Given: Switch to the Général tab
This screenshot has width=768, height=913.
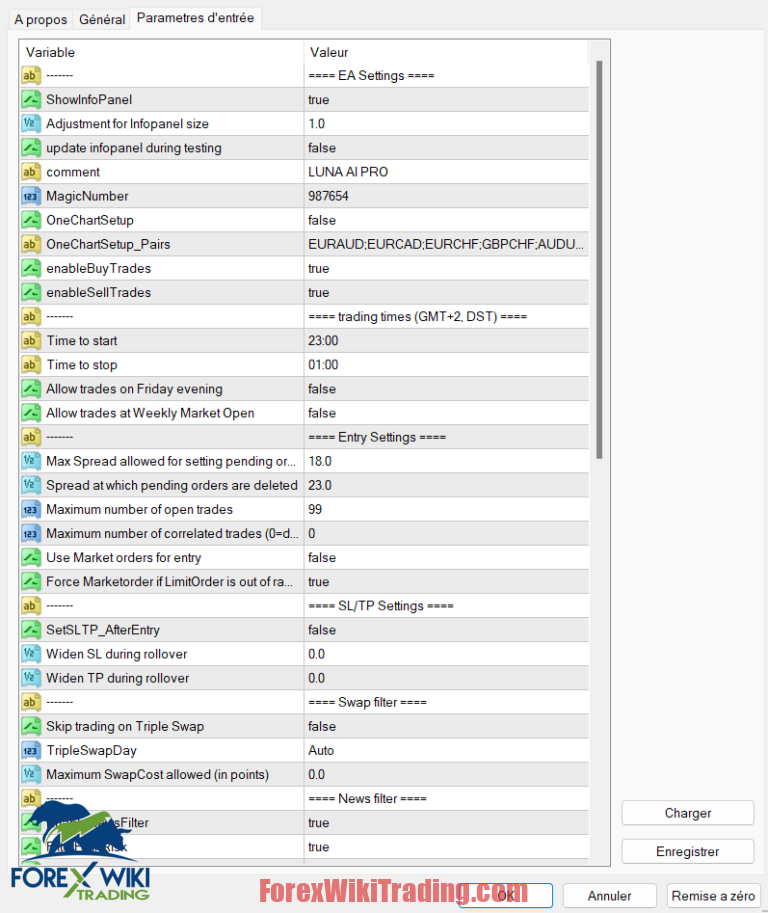Looking at the screenshot, I should point(102,19).
